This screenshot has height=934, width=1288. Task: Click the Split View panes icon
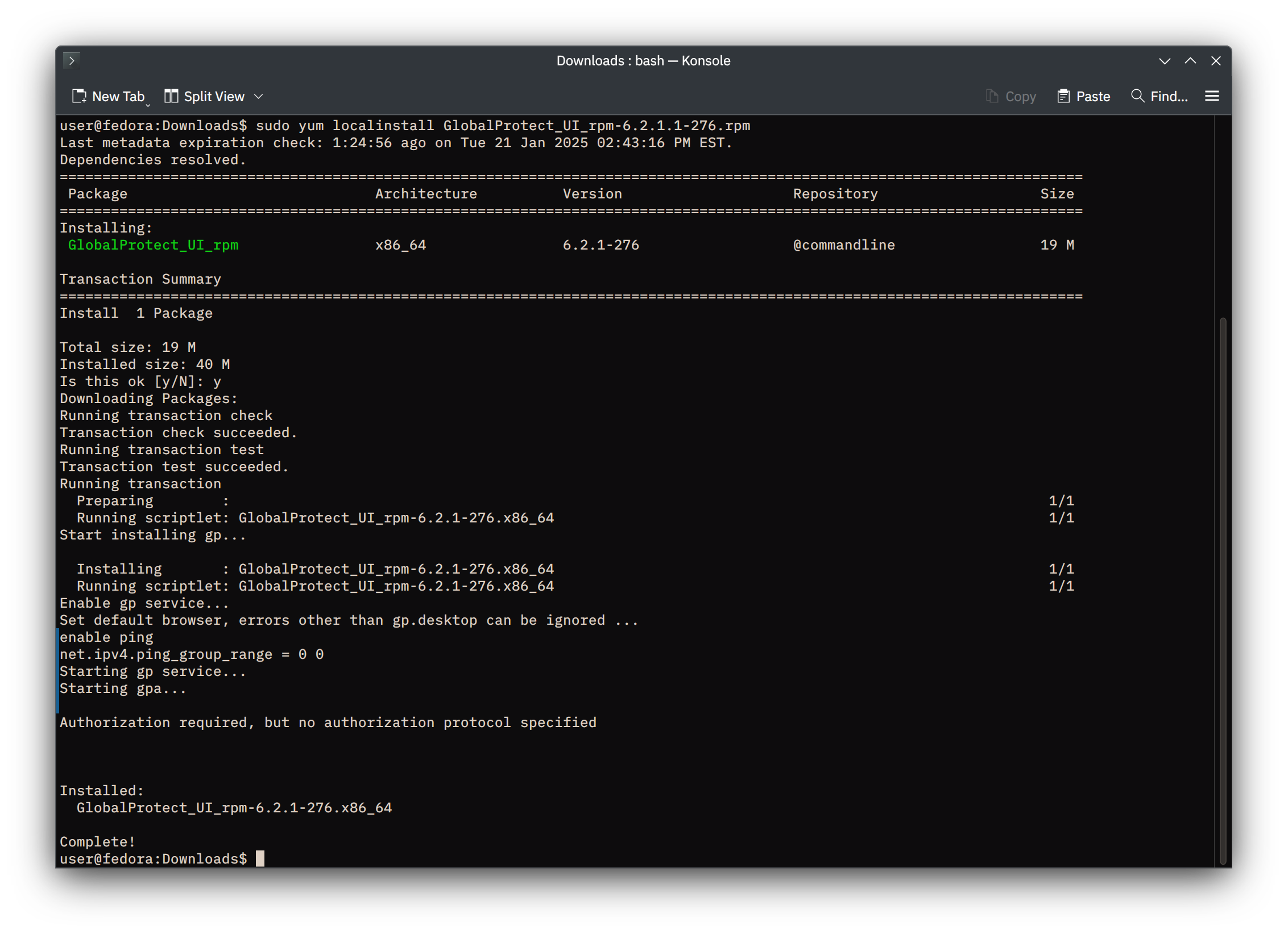171,96
